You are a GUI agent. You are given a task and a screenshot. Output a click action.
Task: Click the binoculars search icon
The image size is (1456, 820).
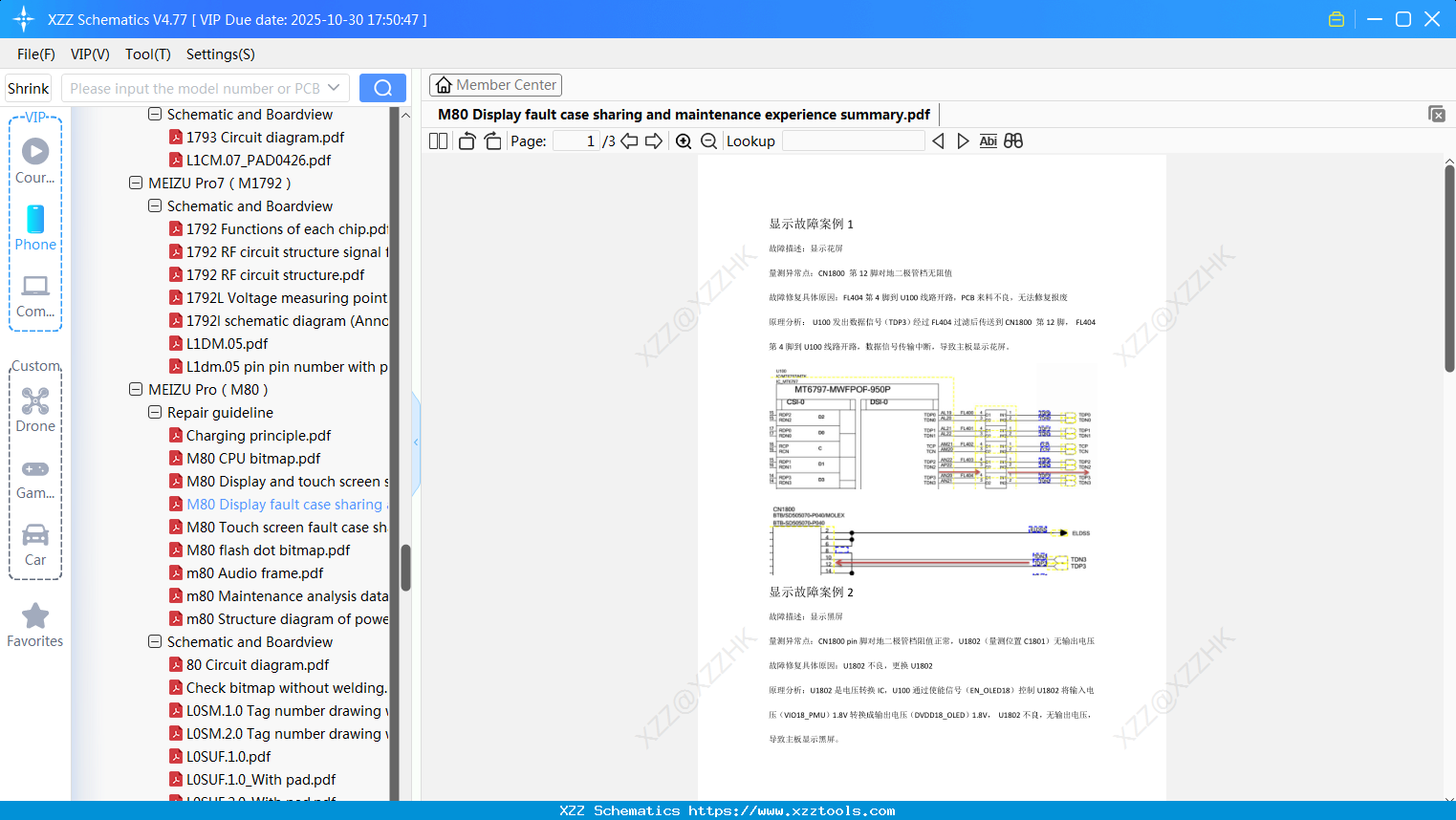tap(1013, 141)
